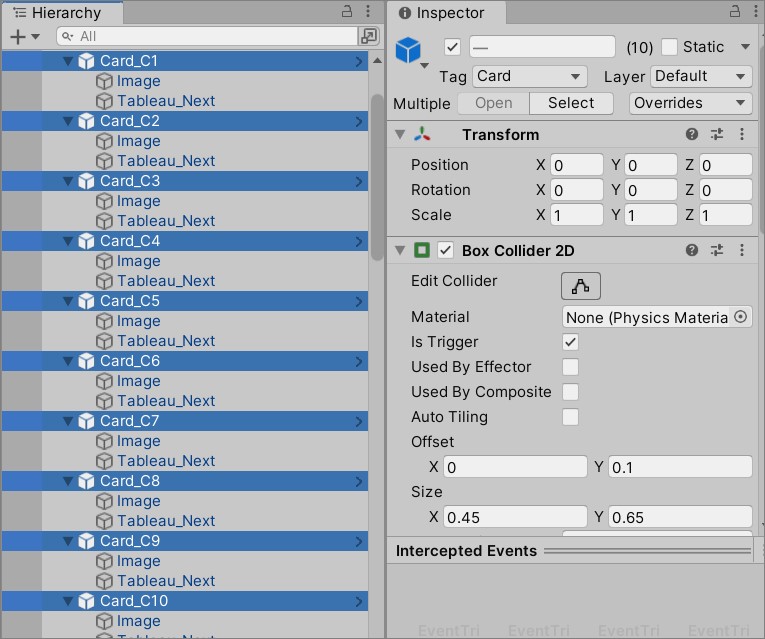Viewport: 765px width, 639px height.
Task: Open Box Collider 2D help reference
Action: tap(692, 251)
